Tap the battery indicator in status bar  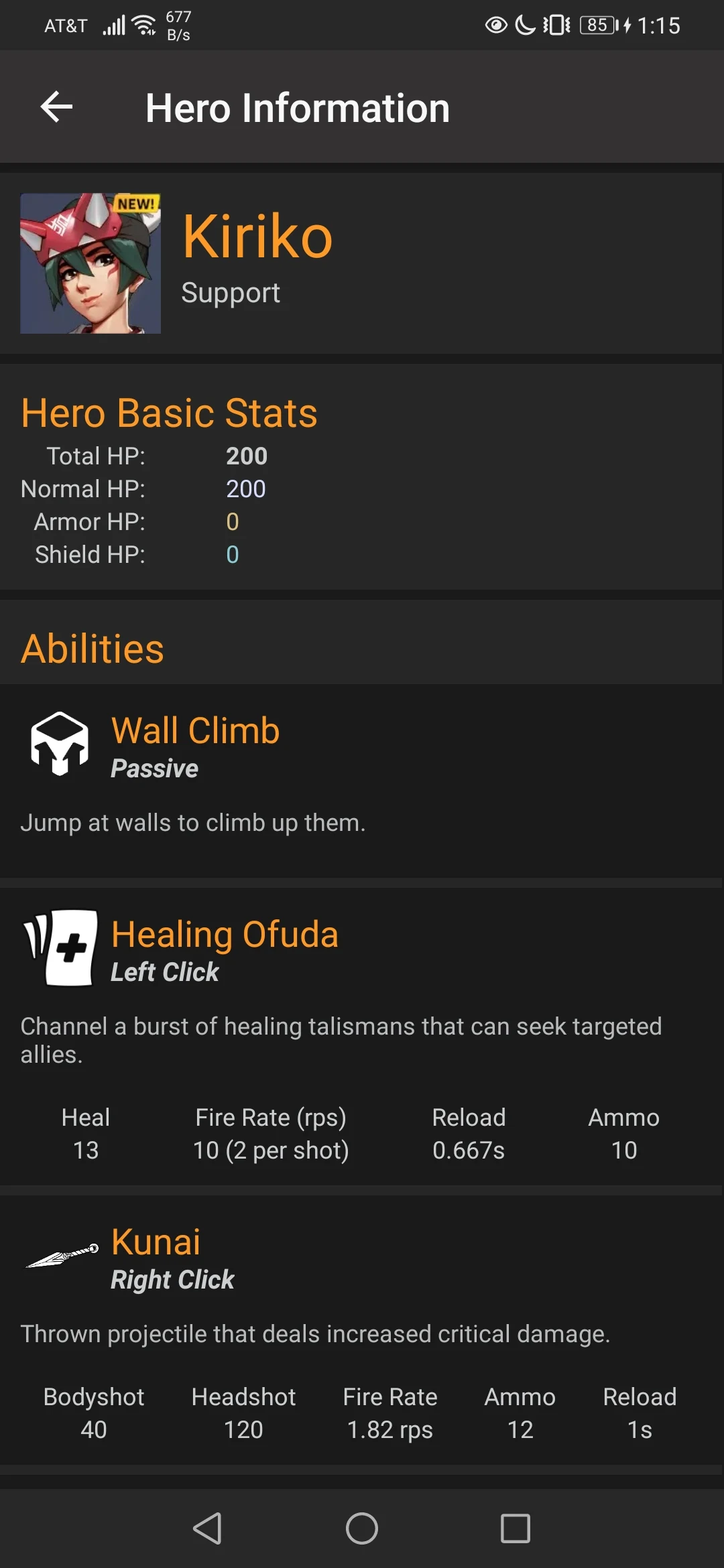point(599,25)
